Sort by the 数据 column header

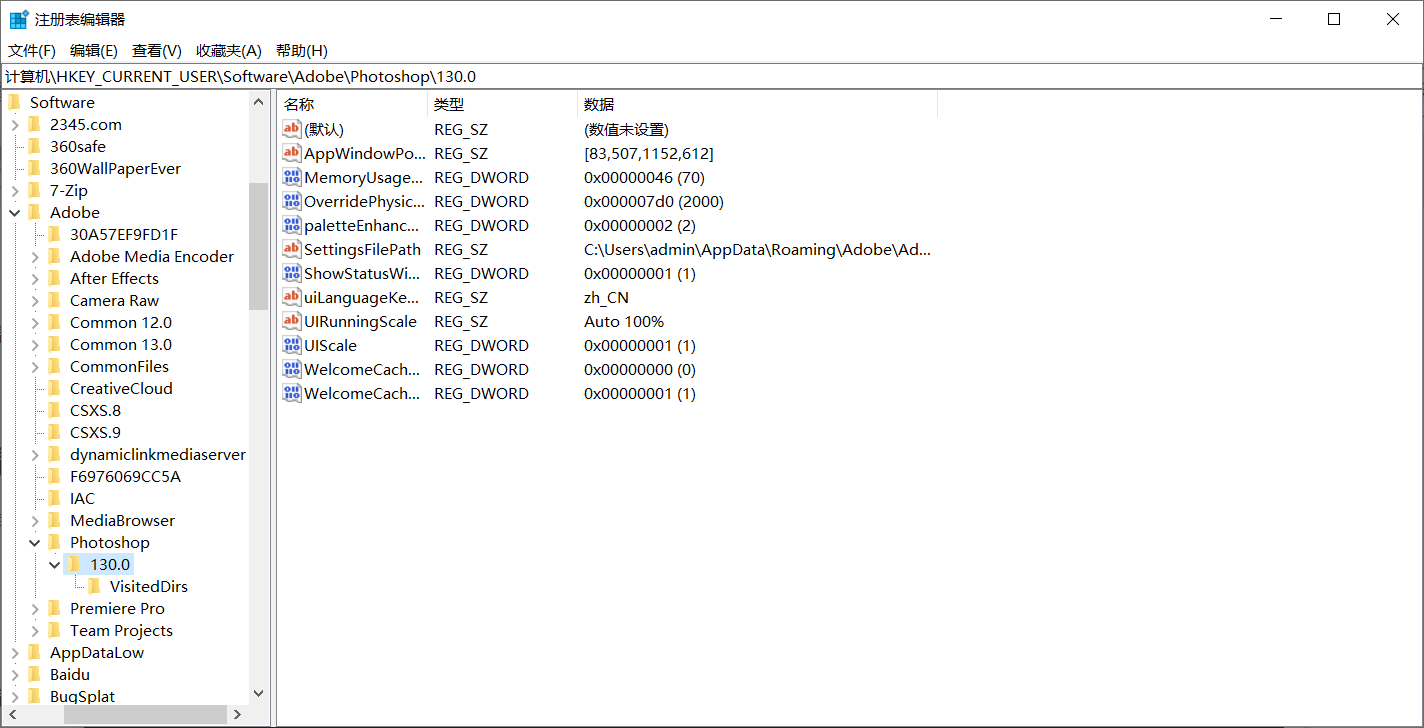click(x=757, y=104)
